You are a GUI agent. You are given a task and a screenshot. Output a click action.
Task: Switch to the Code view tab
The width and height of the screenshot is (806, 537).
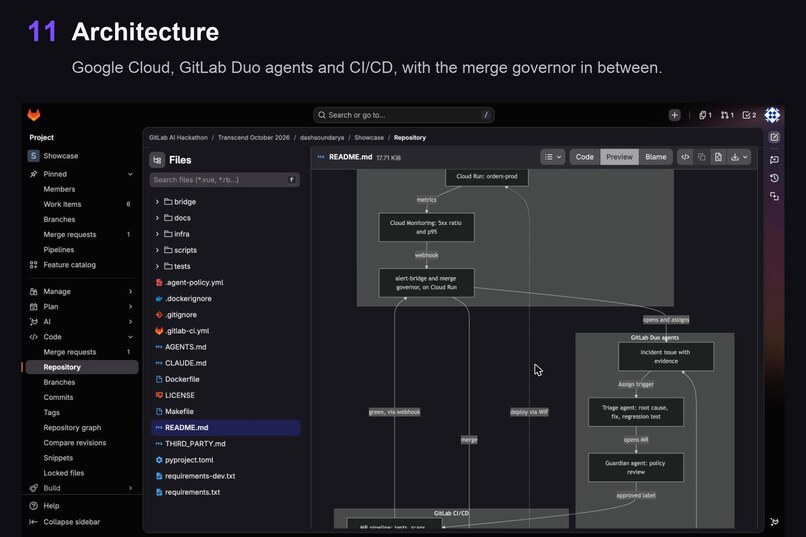584,157
